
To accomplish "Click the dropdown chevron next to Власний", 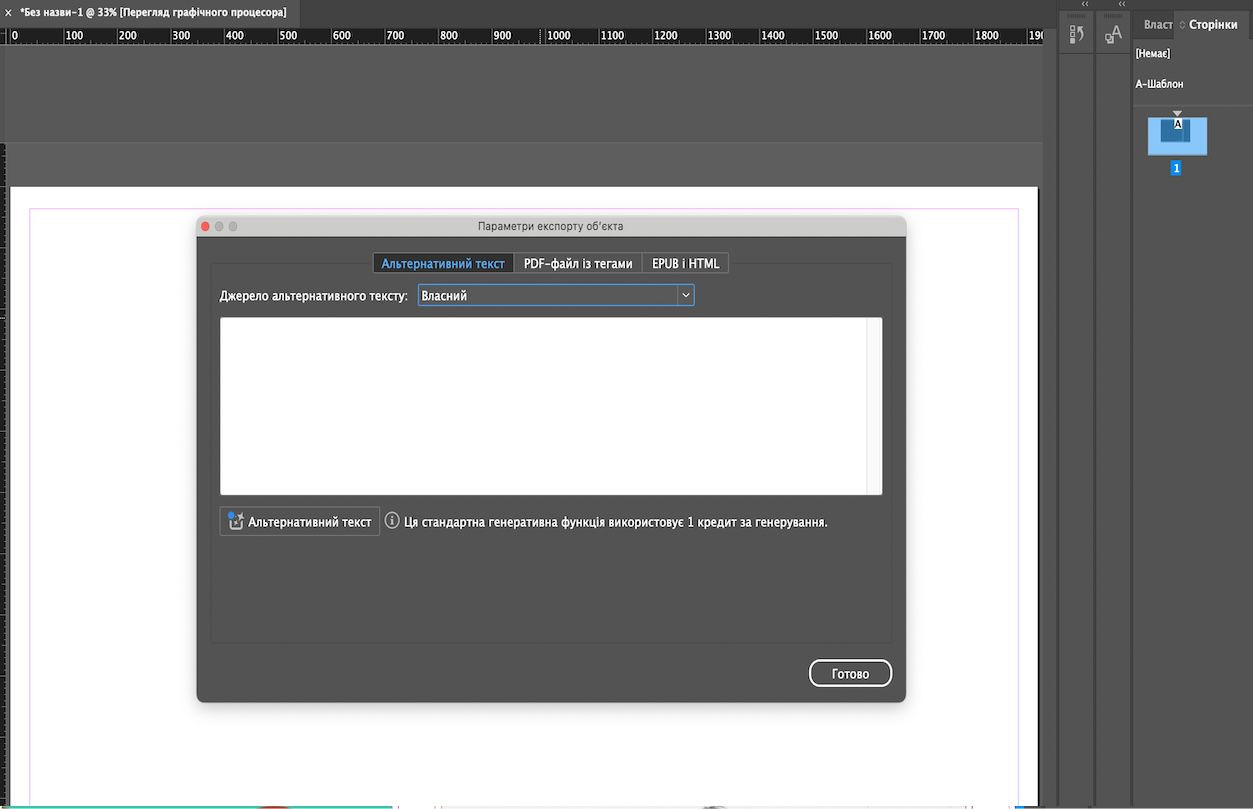I will (x=685, y=295).
